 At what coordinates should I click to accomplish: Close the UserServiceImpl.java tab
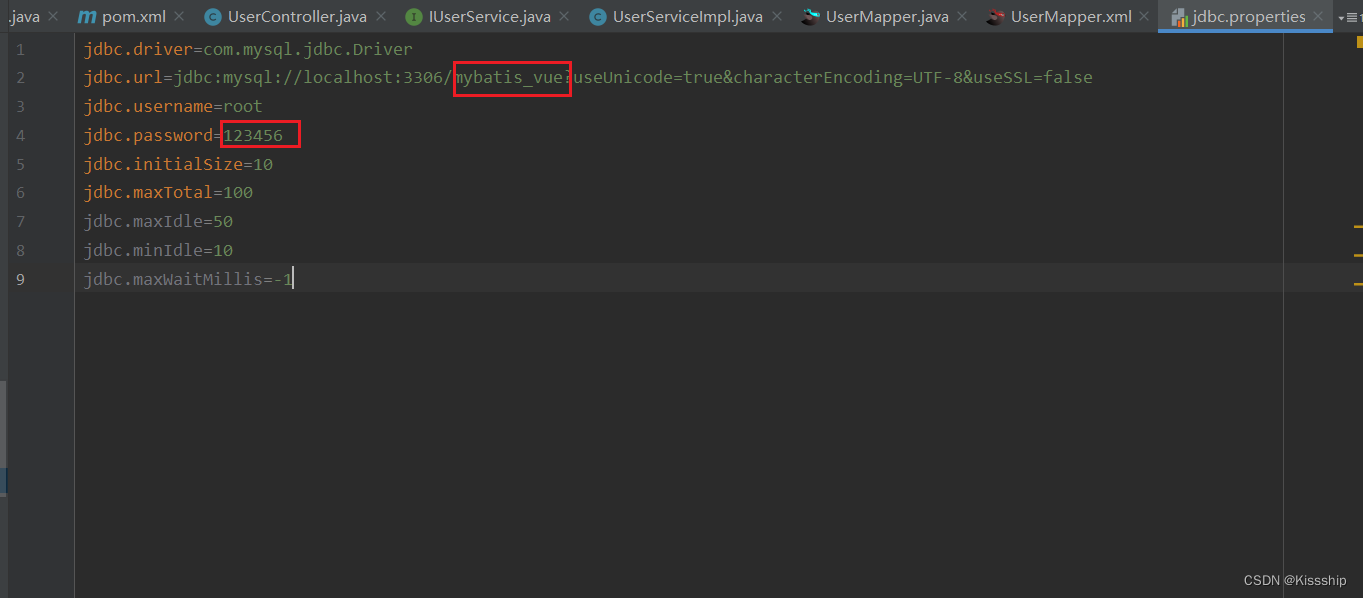776,17
